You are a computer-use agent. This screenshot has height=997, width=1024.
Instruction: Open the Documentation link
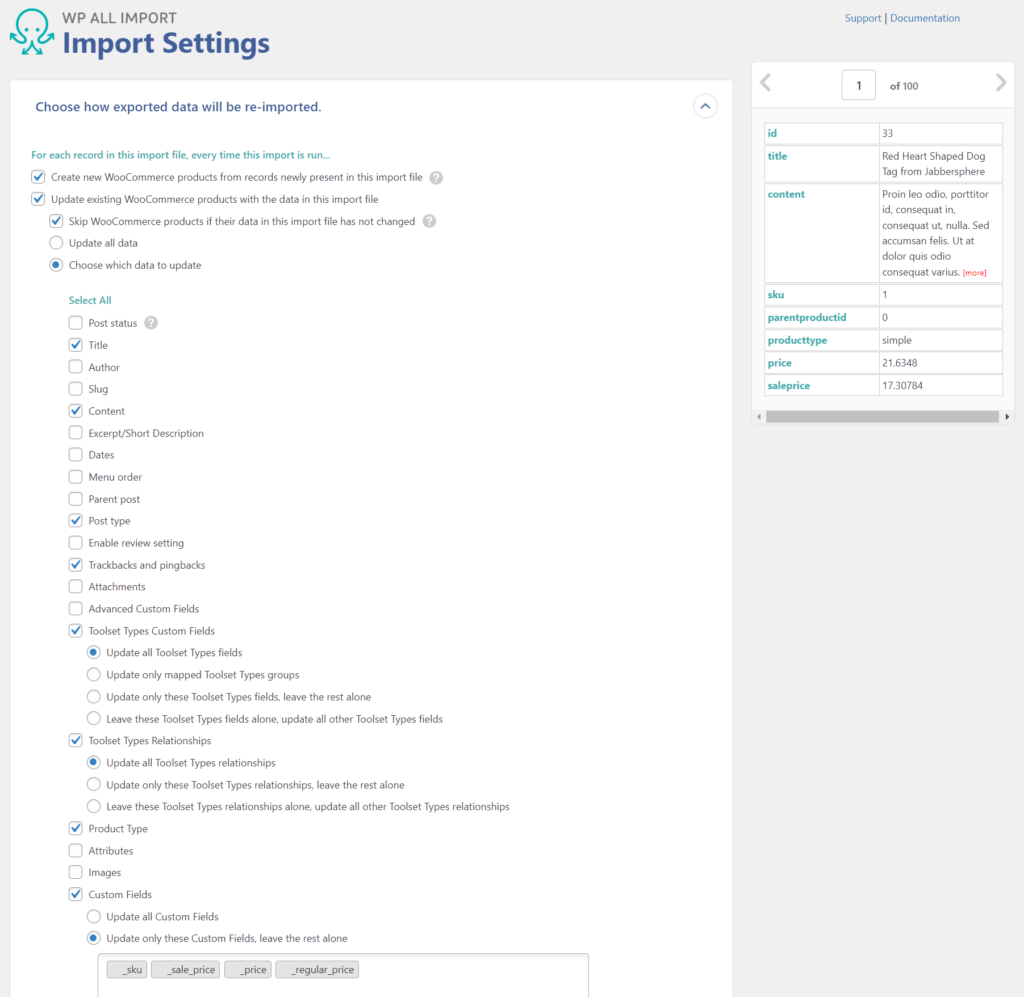[925, 18]
